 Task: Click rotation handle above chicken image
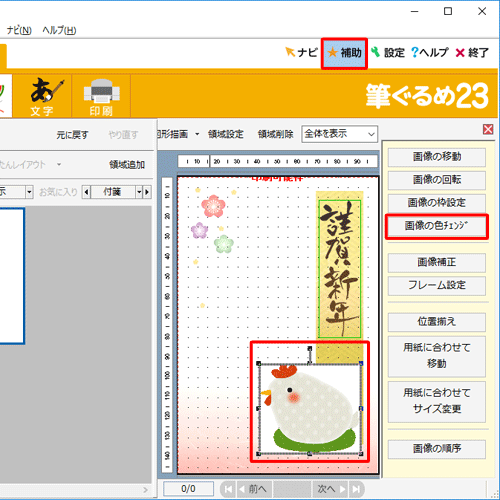tap(310, 348)
